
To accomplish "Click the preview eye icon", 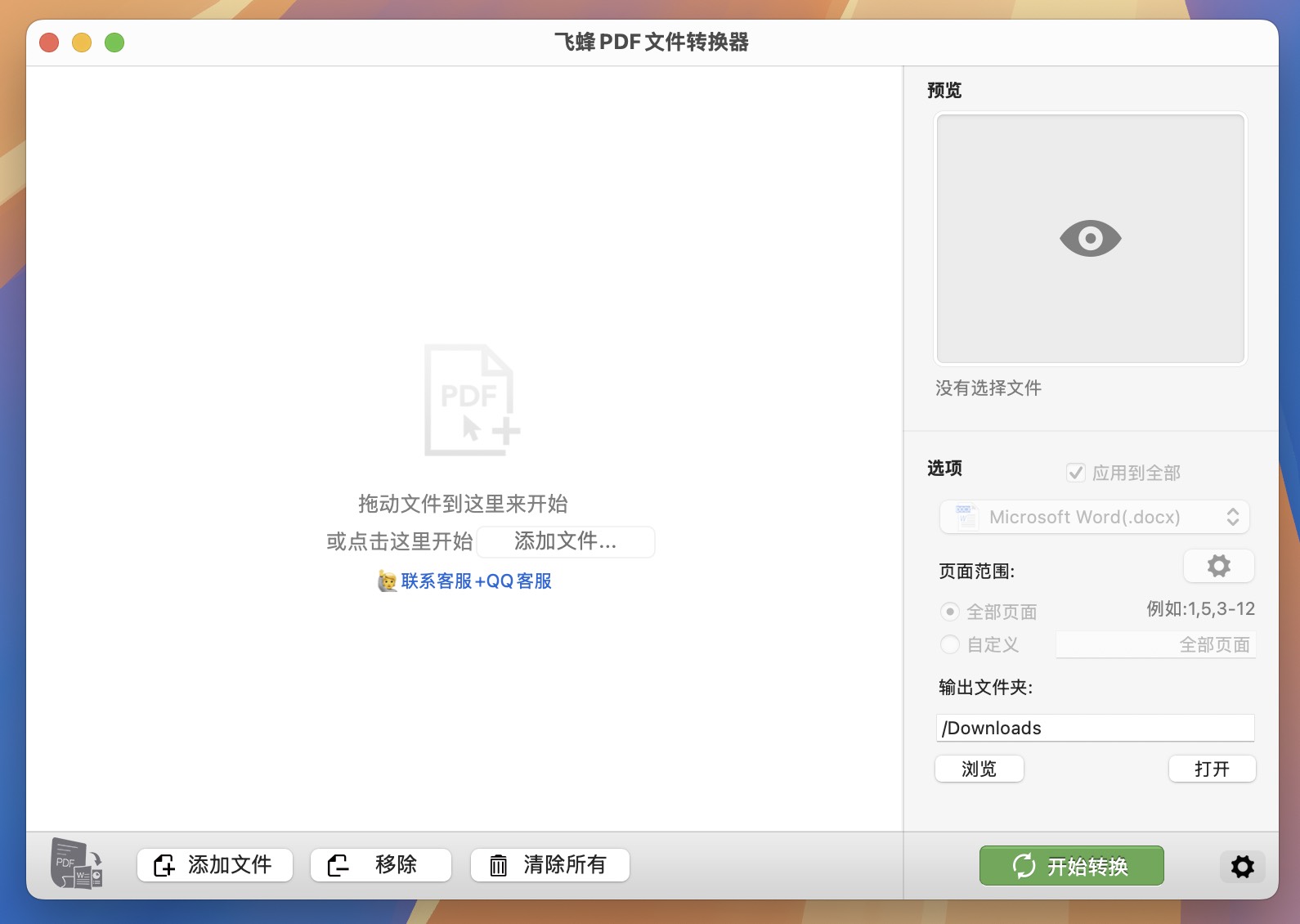I will (1090, 238).
